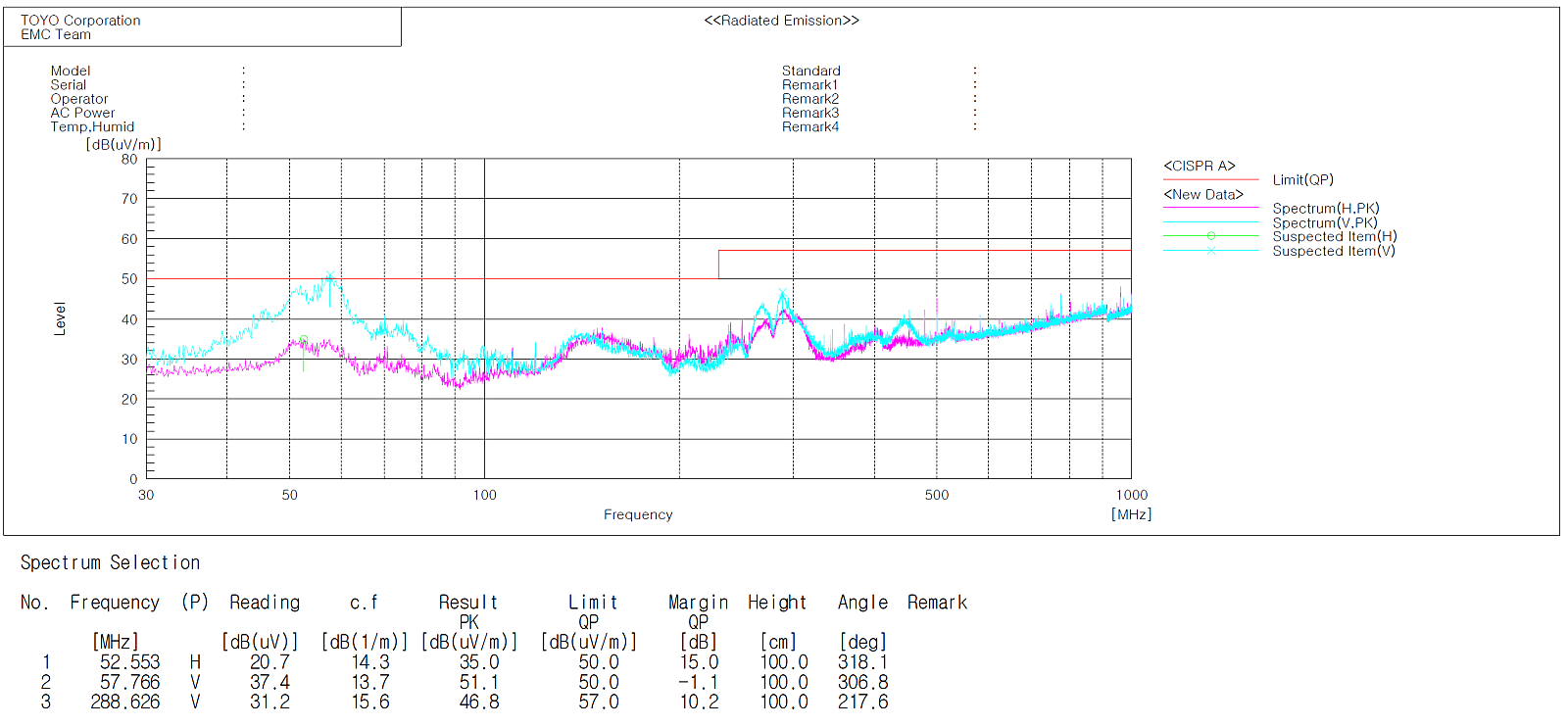Click the '[dB(uV/m)]' y-axis unit label
The height and width of the screenshot is (727, 1568).
click(x=123, y=144)
